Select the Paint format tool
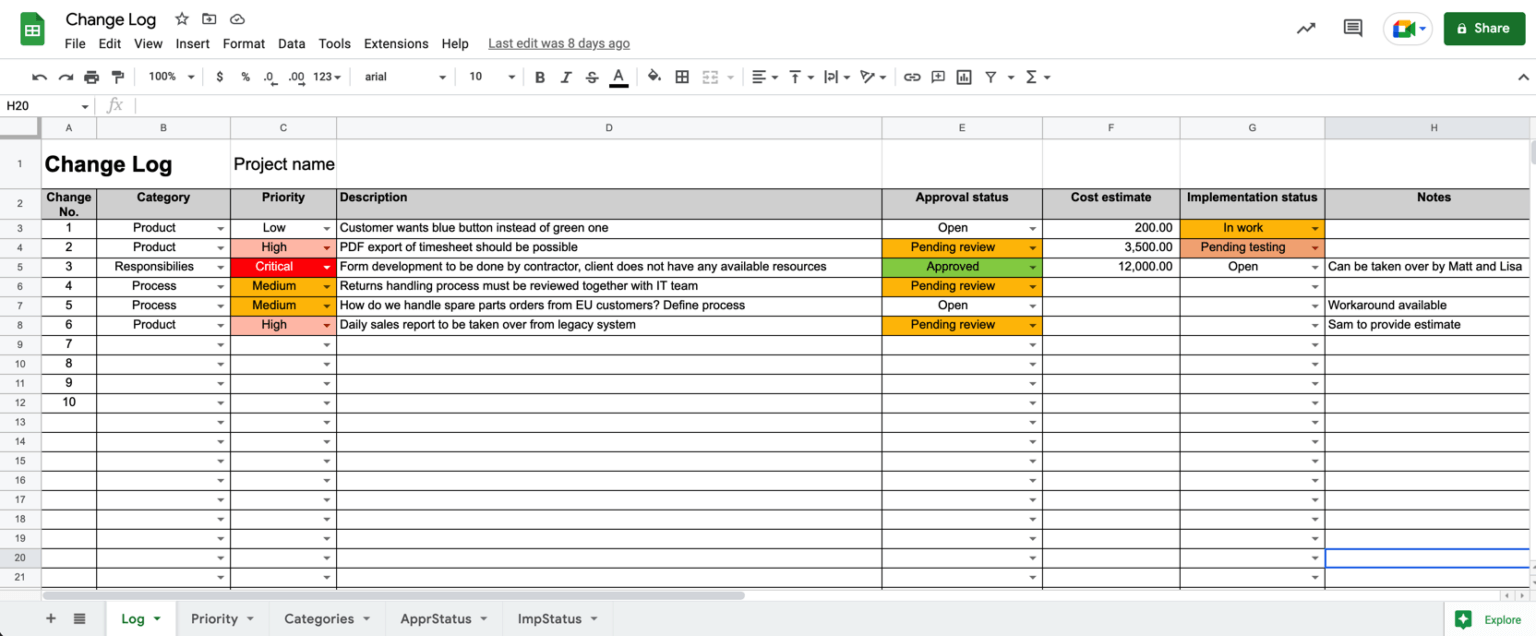Screen dimensions: 1536x636 (118, 76)
